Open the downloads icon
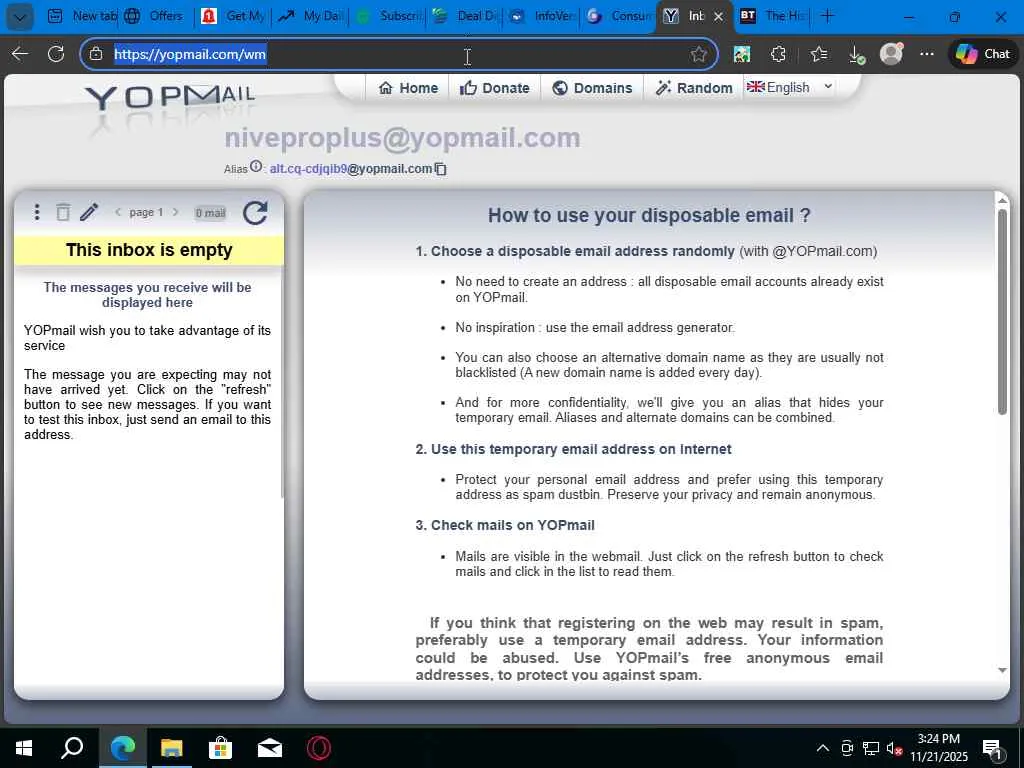The height and width of the screenshot is (768, 1024). [x=856, y=54]
